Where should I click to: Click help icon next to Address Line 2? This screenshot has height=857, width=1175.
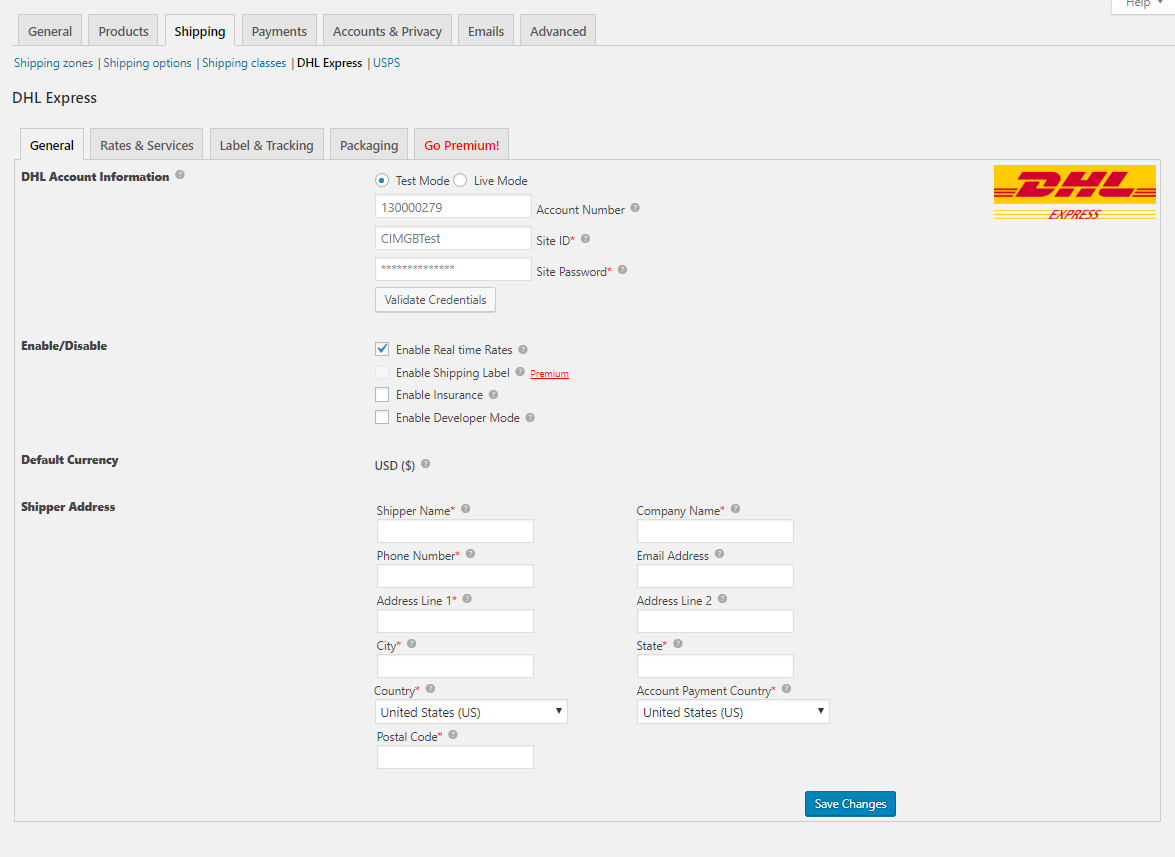722,599
